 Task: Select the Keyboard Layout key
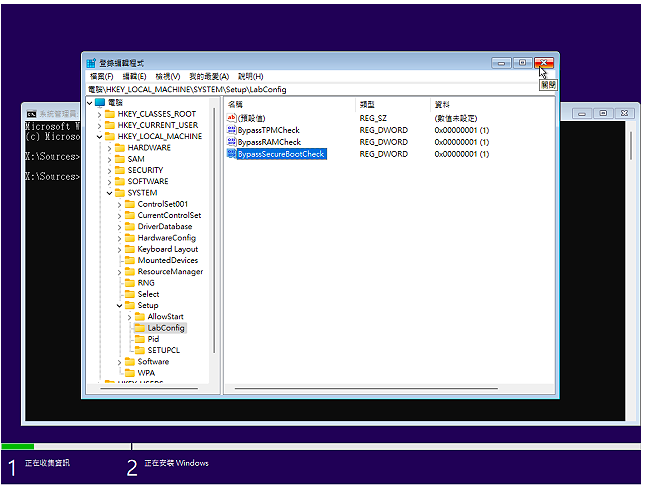click(168, 249)
